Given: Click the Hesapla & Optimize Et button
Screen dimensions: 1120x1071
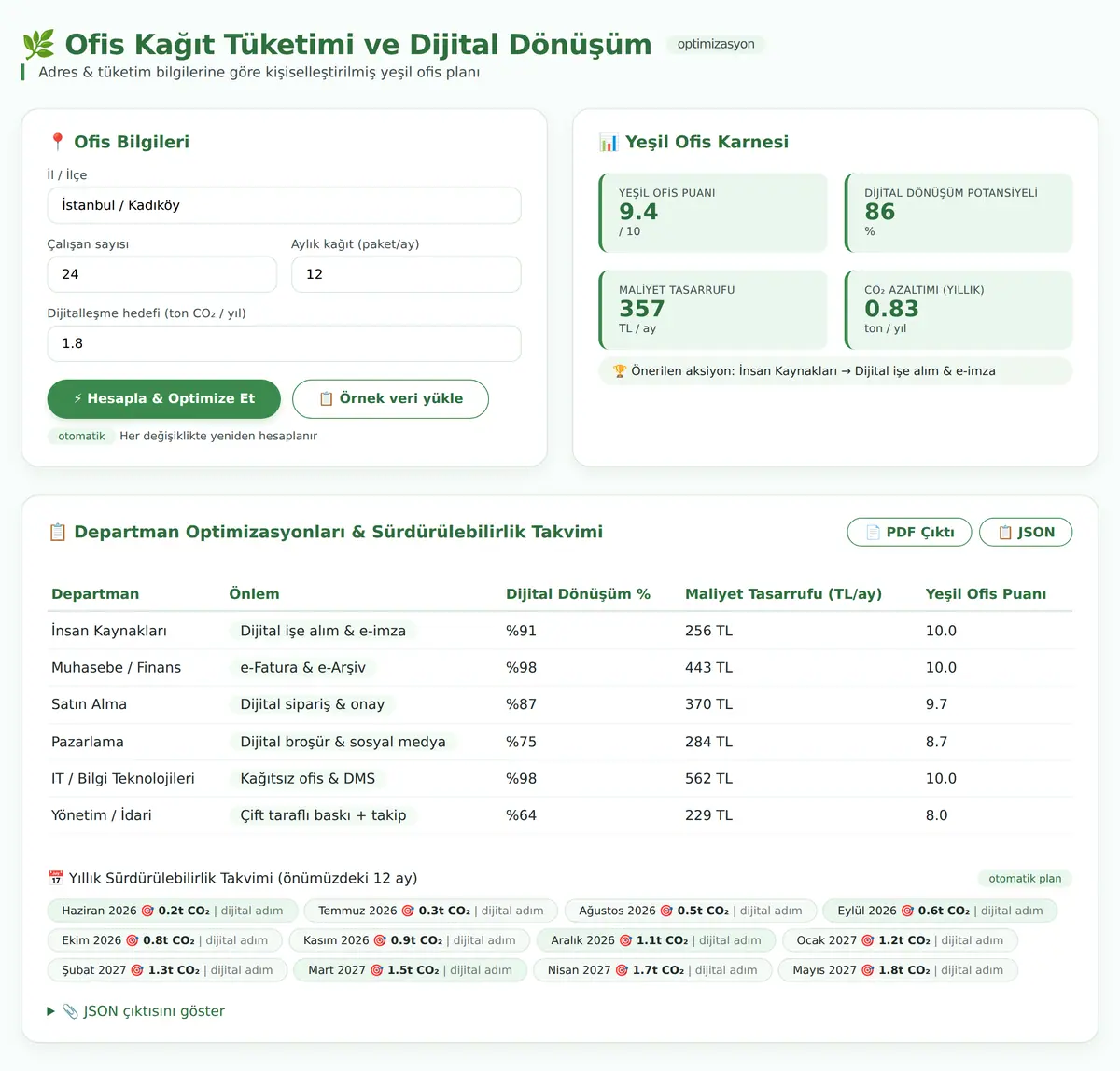Looking at the screenshot, I should pyautogui.click(x=164, y=398).
